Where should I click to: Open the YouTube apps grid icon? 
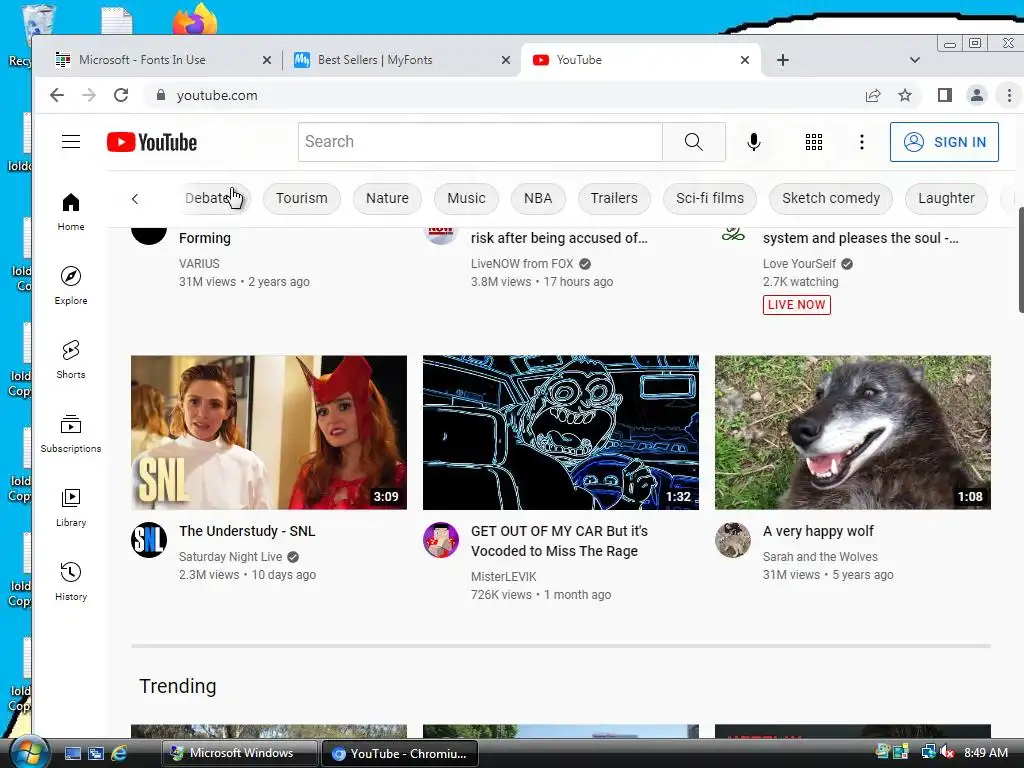[814, 142]
